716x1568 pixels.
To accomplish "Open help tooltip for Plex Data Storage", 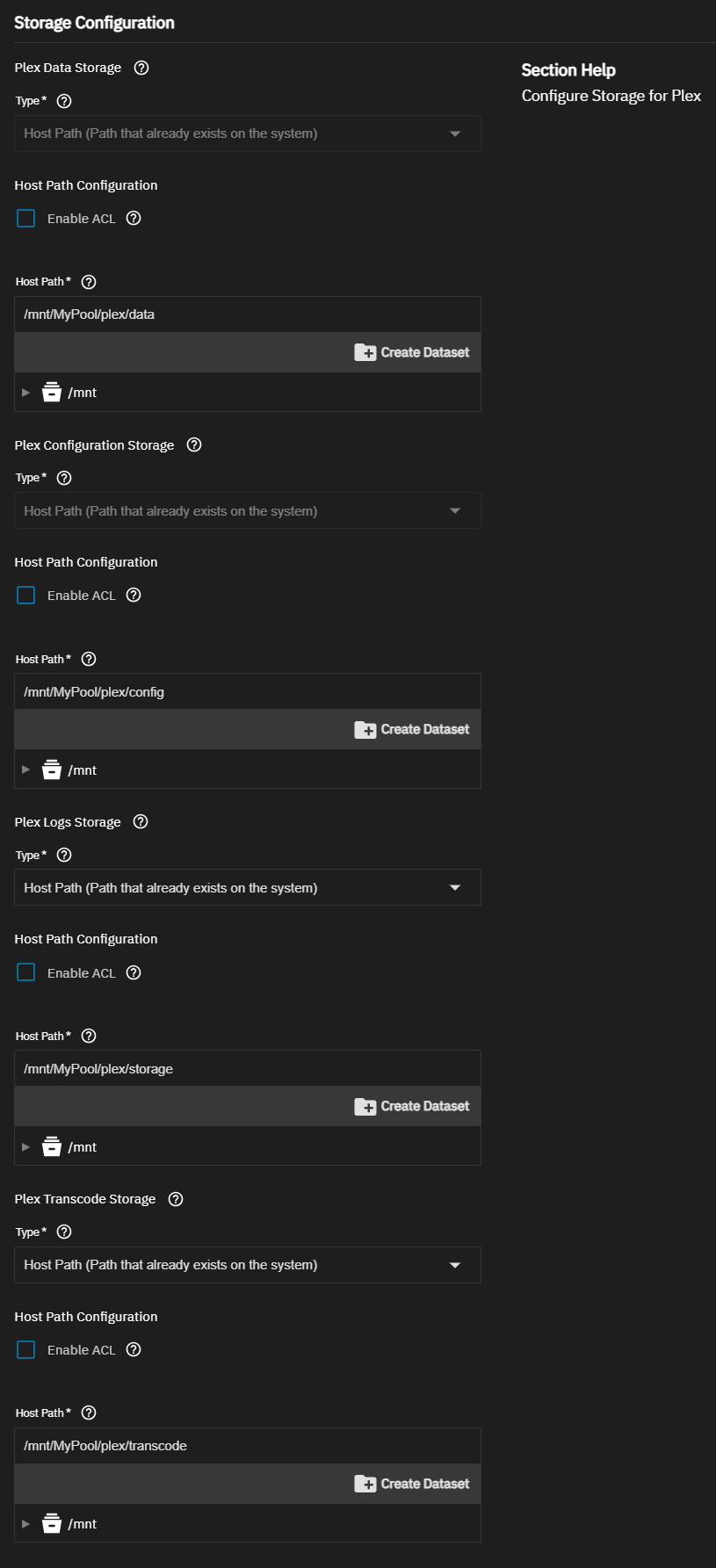I will pos(141,68).
